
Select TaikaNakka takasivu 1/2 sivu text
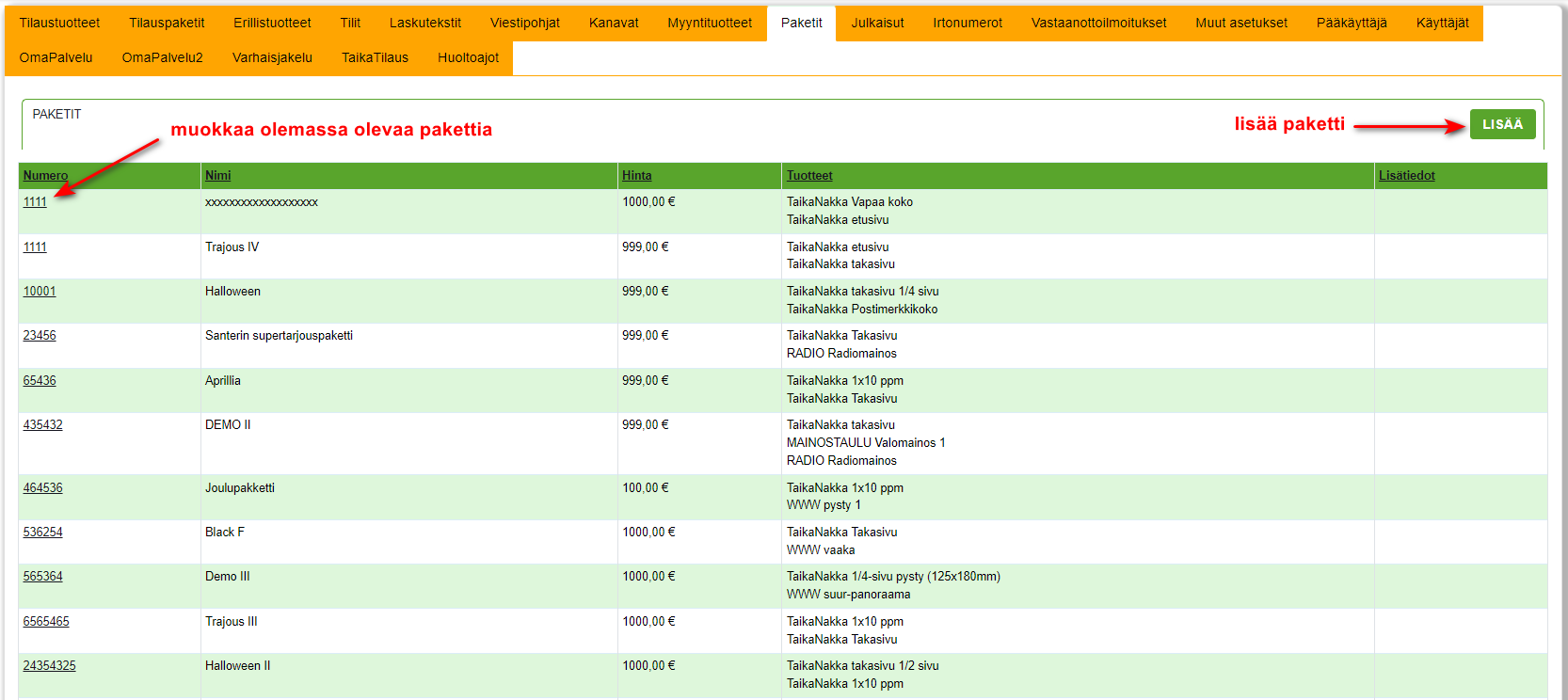pyautogui.click(x=863, y=666)
